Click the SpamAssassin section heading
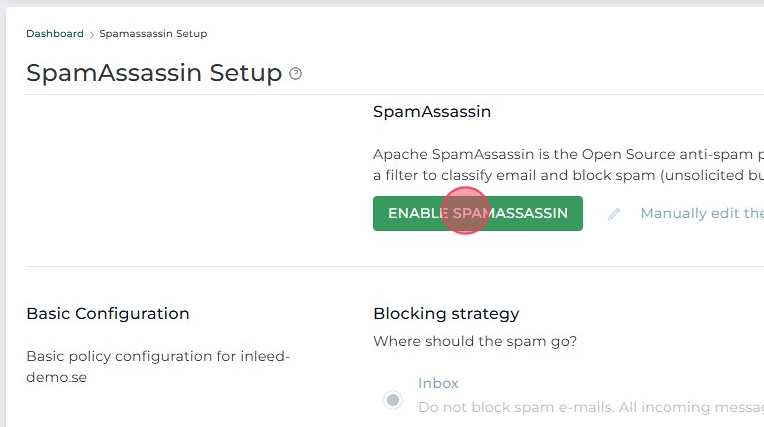The image size is (764, 427). tap(432, 112)
